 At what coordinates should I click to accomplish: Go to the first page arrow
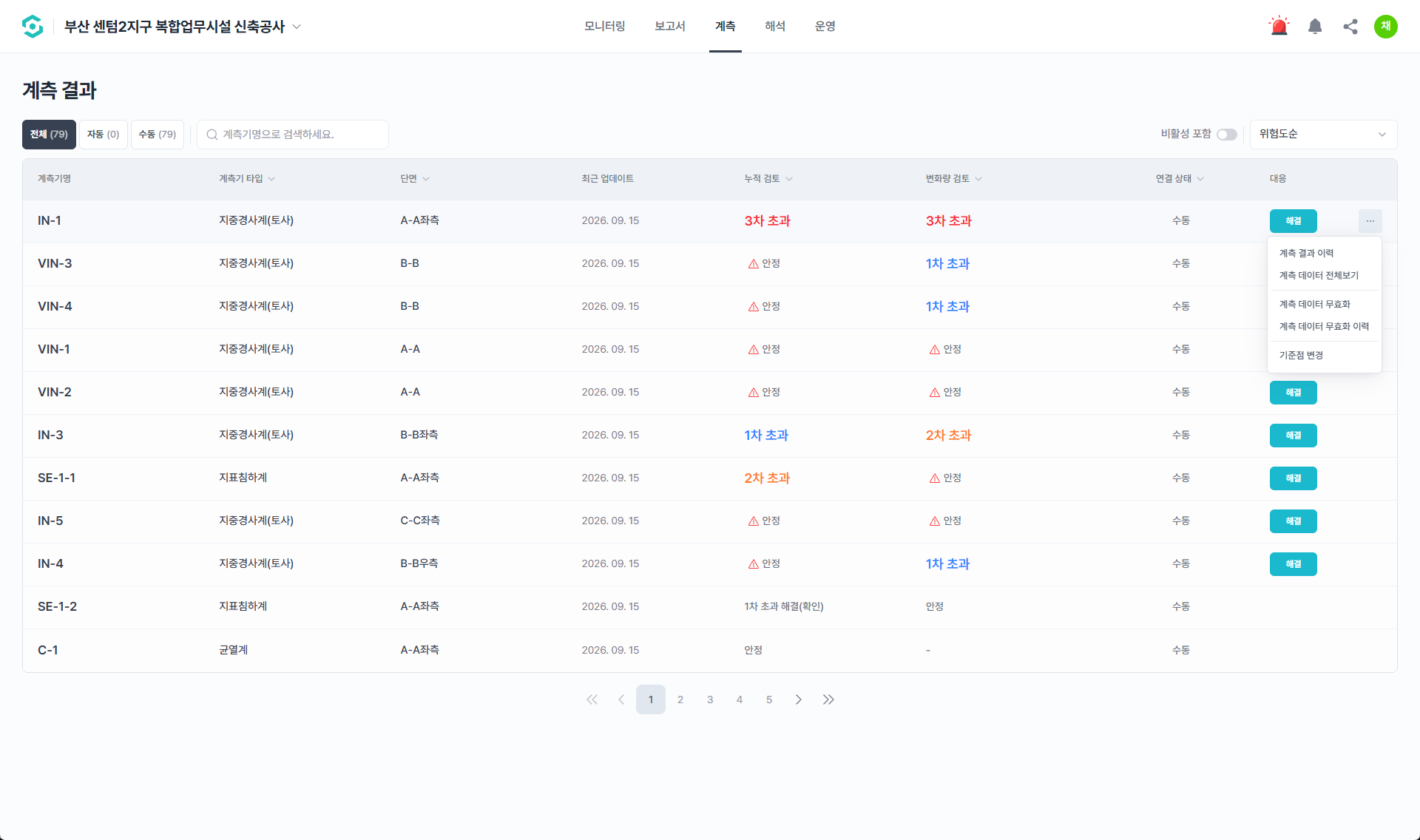592,700
